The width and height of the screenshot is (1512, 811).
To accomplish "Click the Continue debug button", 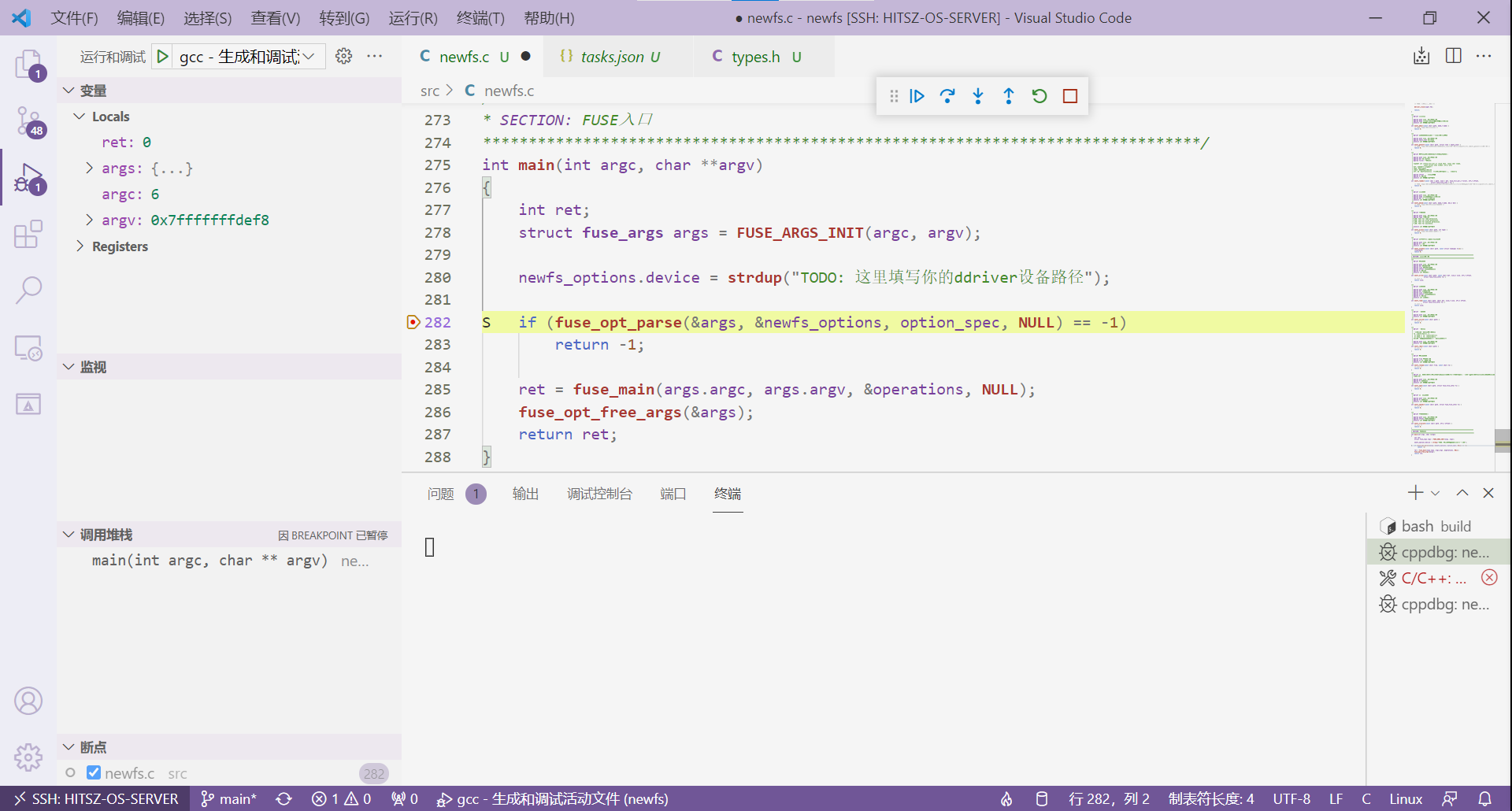I will pyautogui.click(x=917, y=96).
